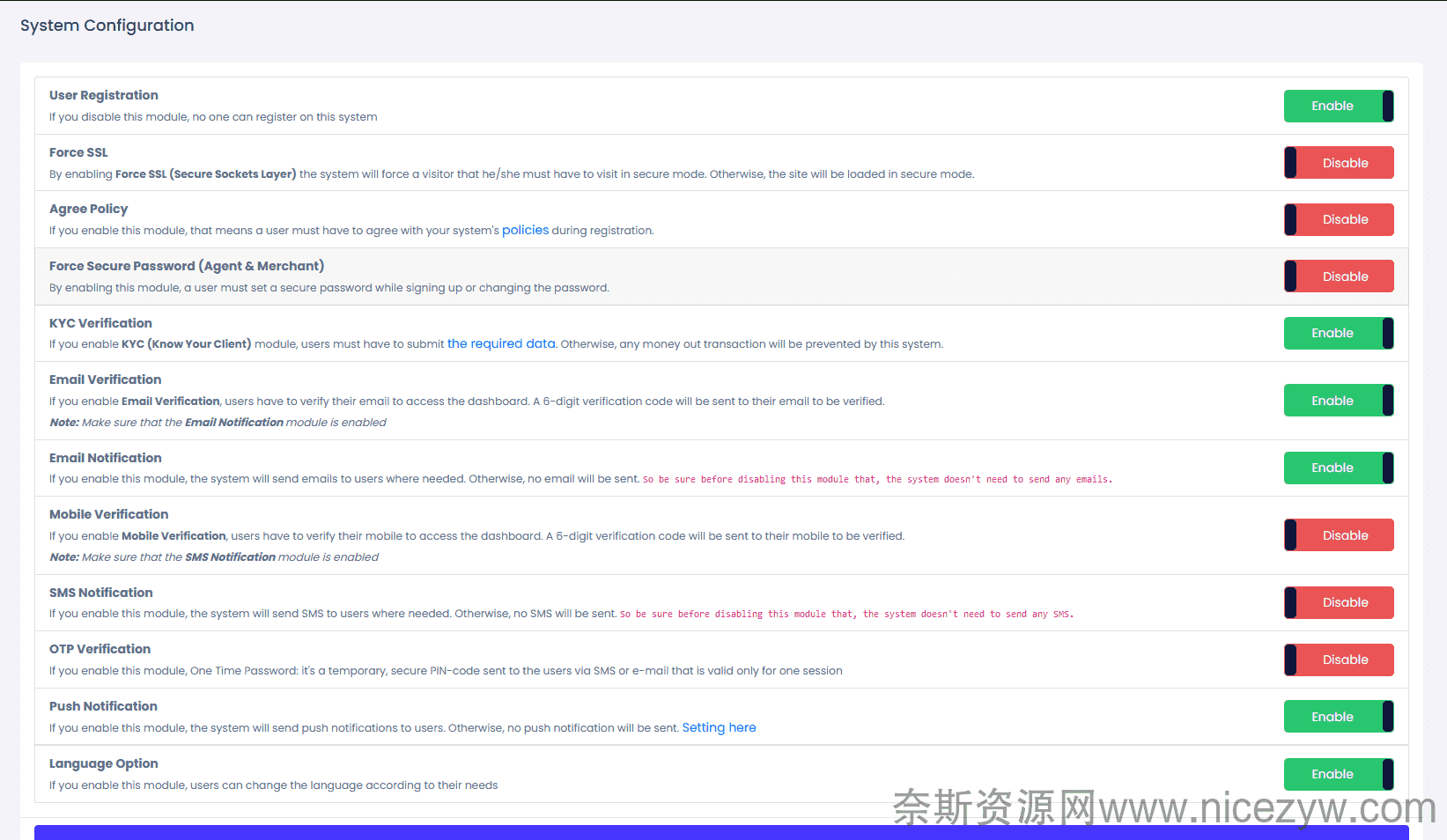This screenshot has height=840, width=1447.
Task: Click the red warning about disabling emails
Action: click(x=877, y=480)
